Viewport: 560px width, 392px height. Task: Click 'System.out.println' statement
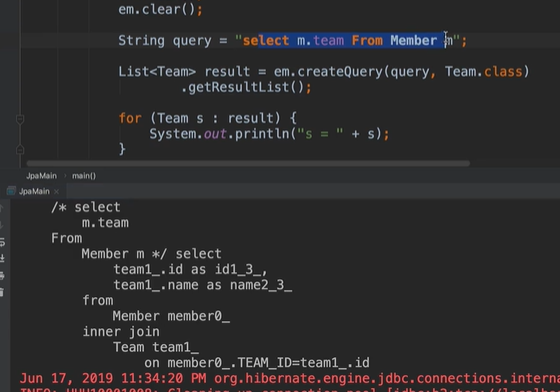point(219,134)
